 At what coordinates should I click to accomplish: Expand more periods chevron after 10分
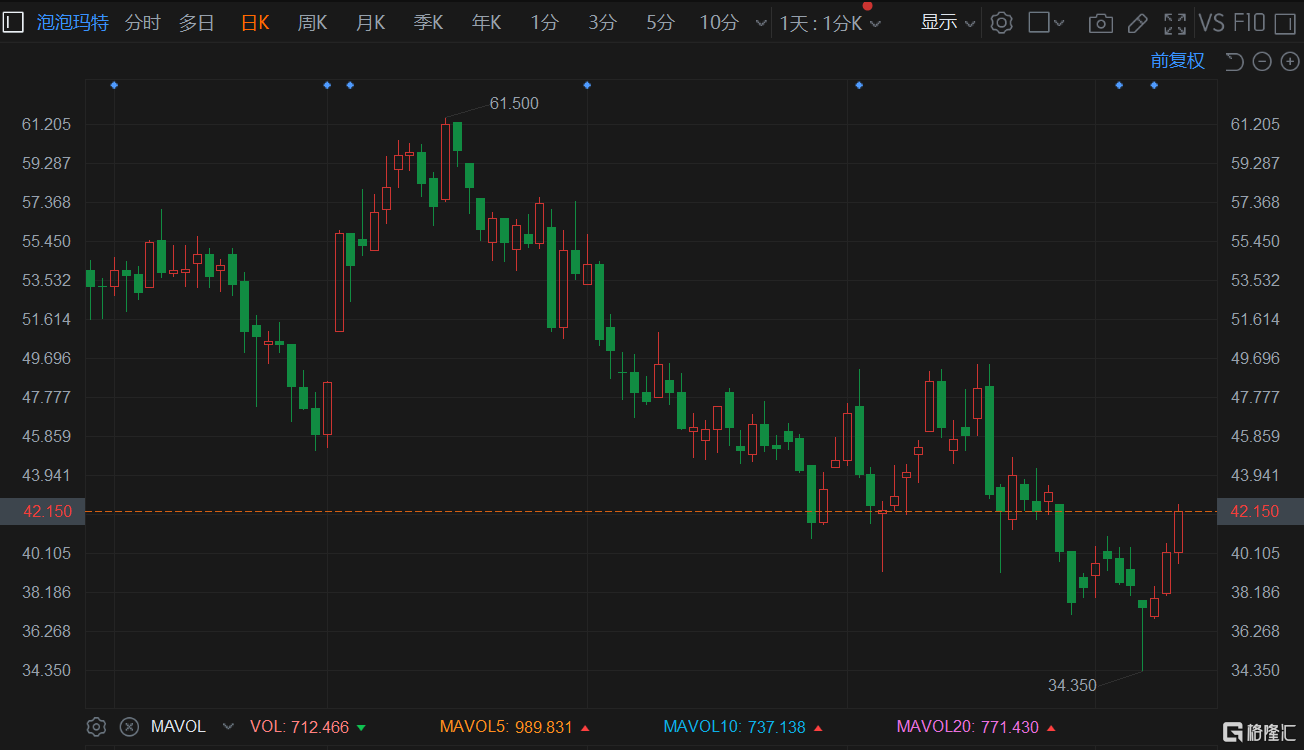762,23
